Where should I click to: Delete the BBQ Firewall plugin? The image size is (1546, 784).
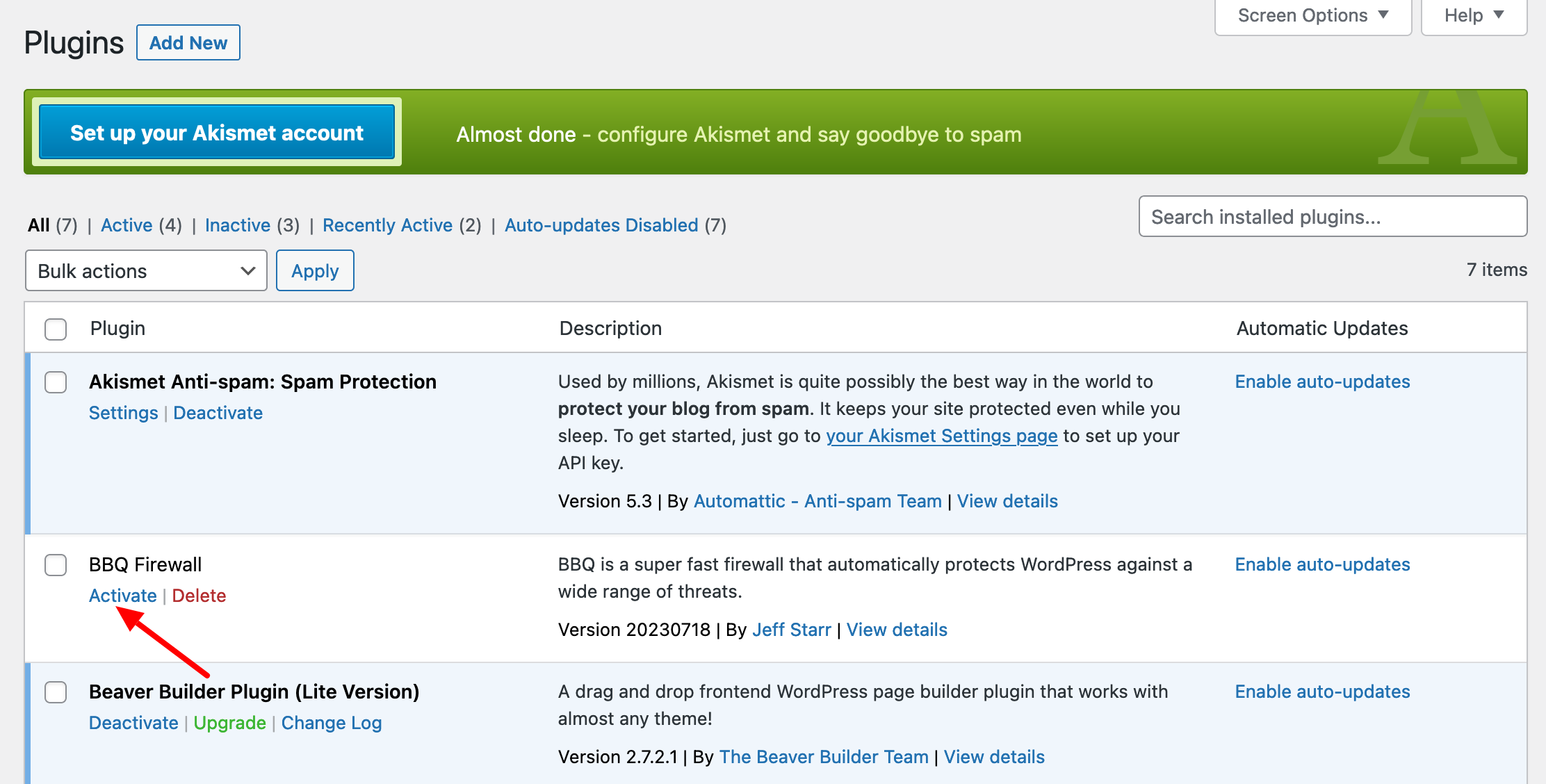(199, 596)
